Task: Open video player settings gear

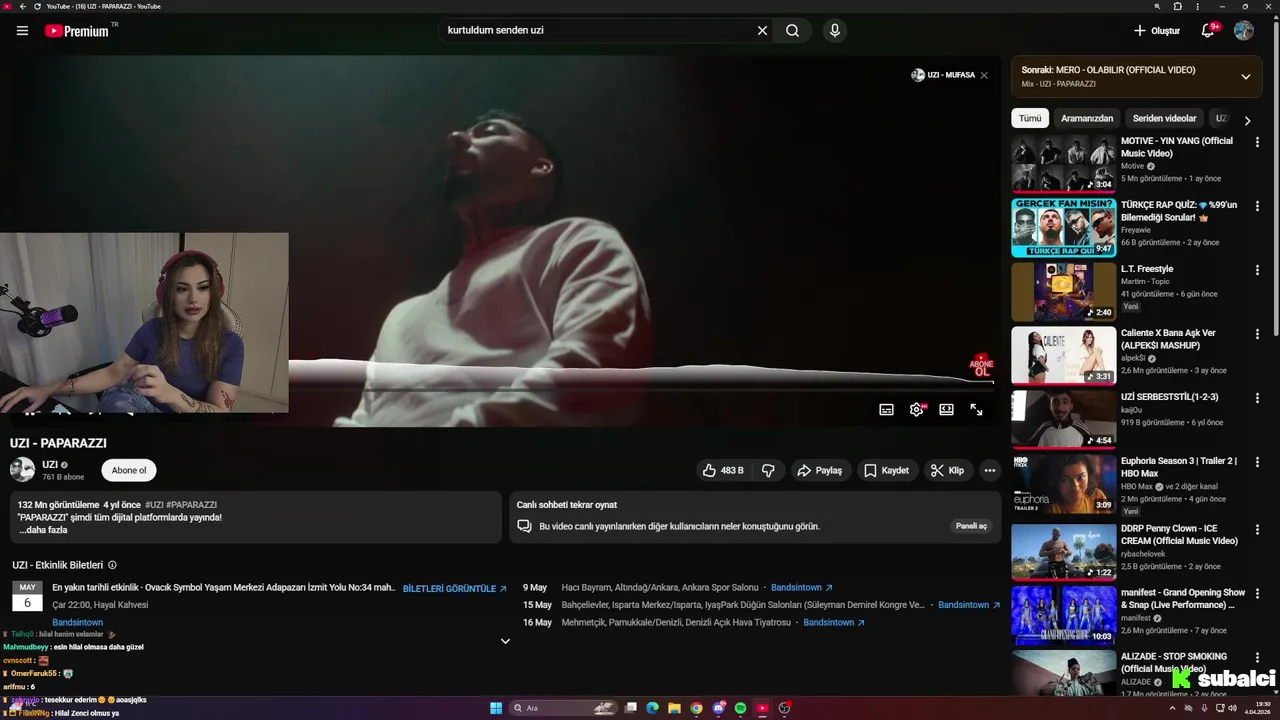Action: pyautogui.click(x=916, y=410)
